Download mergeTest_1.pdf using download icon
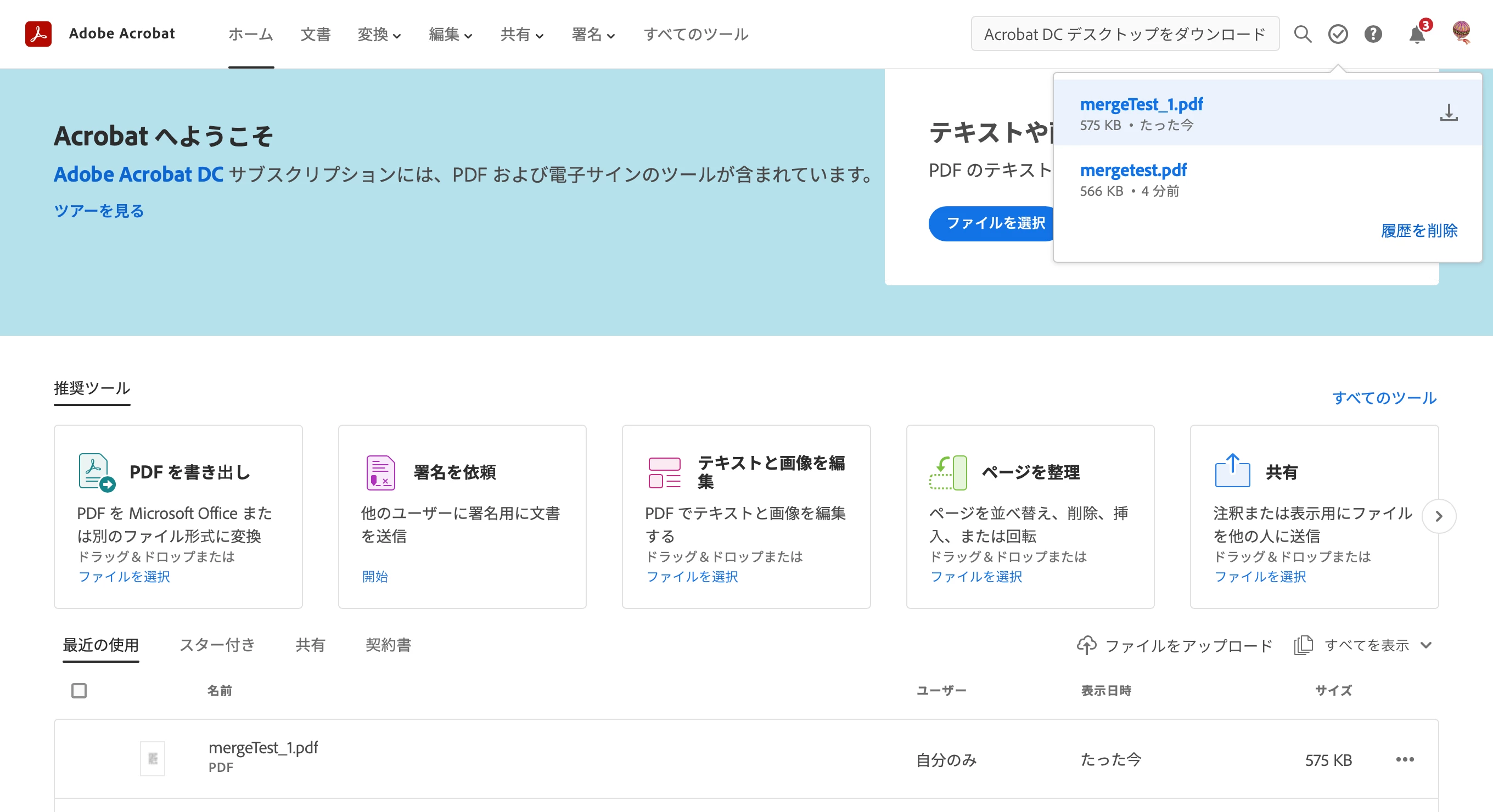 1449,112
